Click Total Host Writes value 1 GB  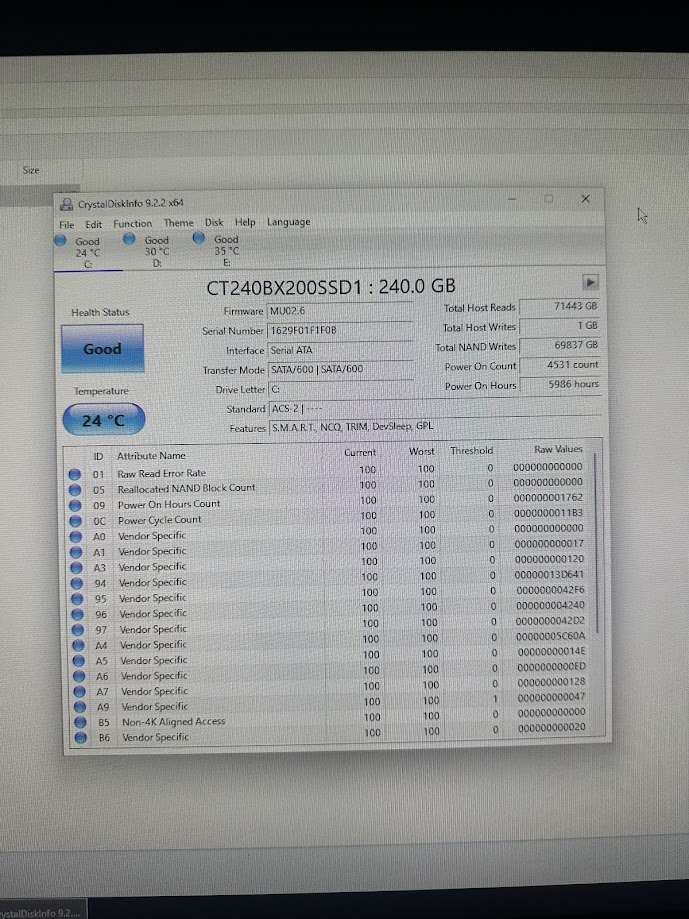point(560,326)
